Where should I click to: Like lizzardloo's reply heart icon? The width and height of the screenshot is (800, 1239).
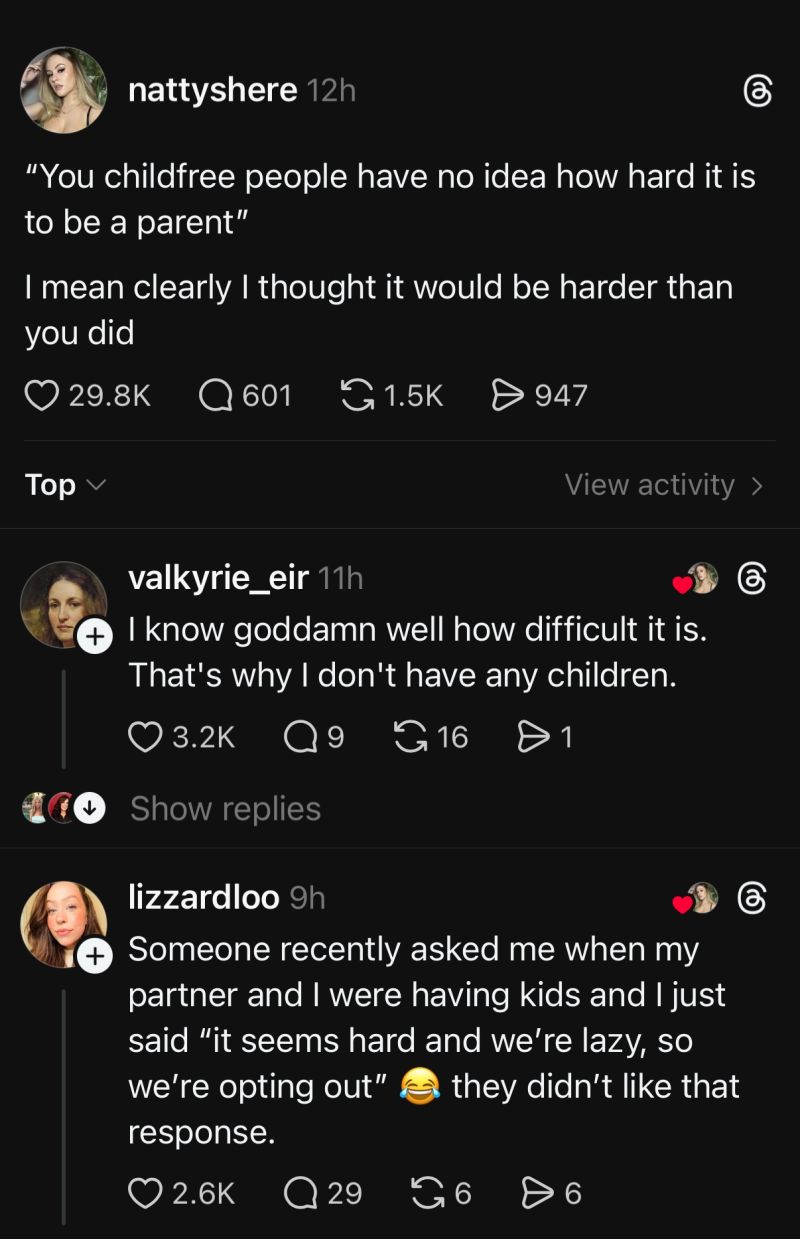[147, 1193]
